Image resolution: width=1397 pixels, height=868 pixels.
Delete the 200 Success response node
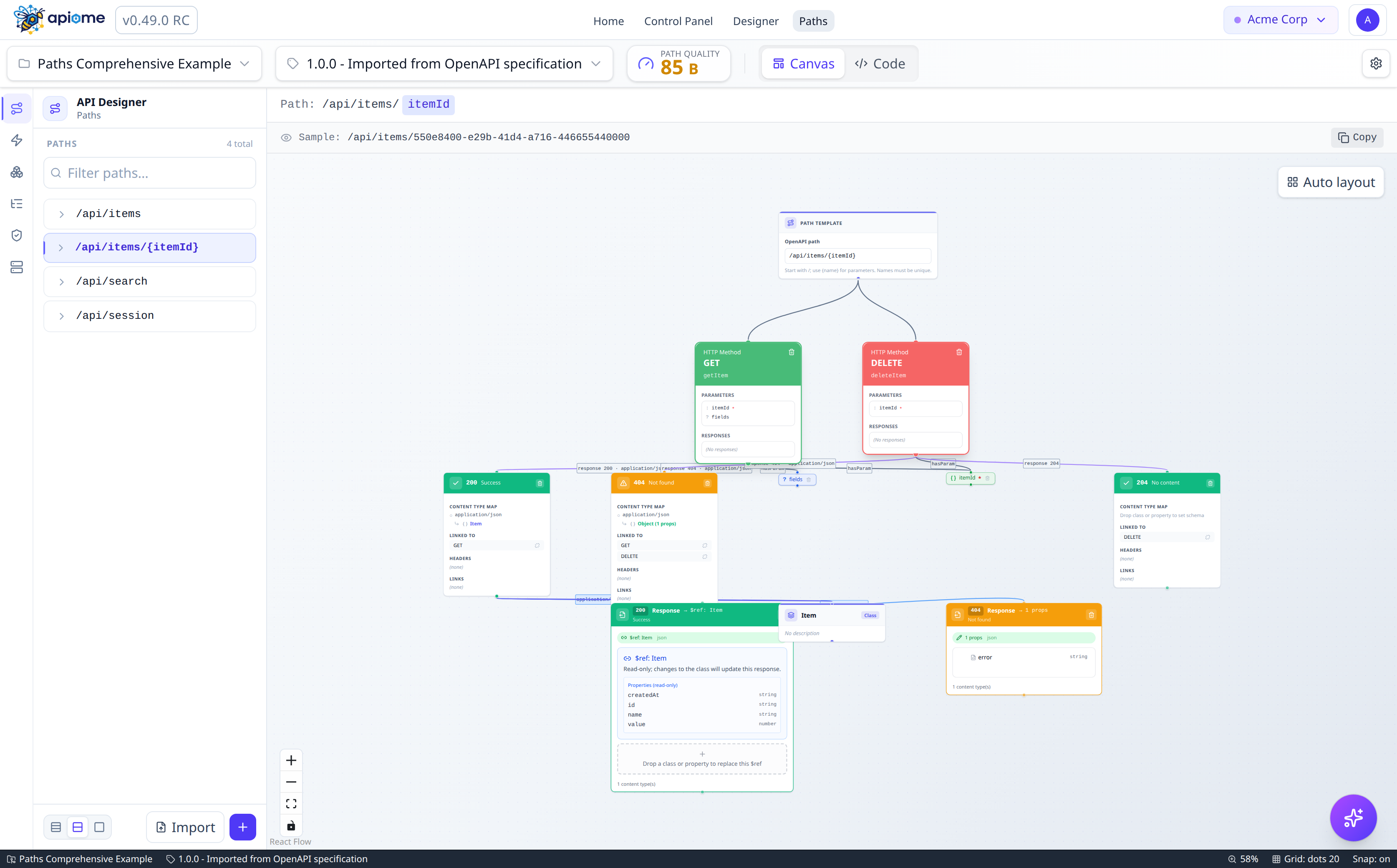click(x=540, y=483)
